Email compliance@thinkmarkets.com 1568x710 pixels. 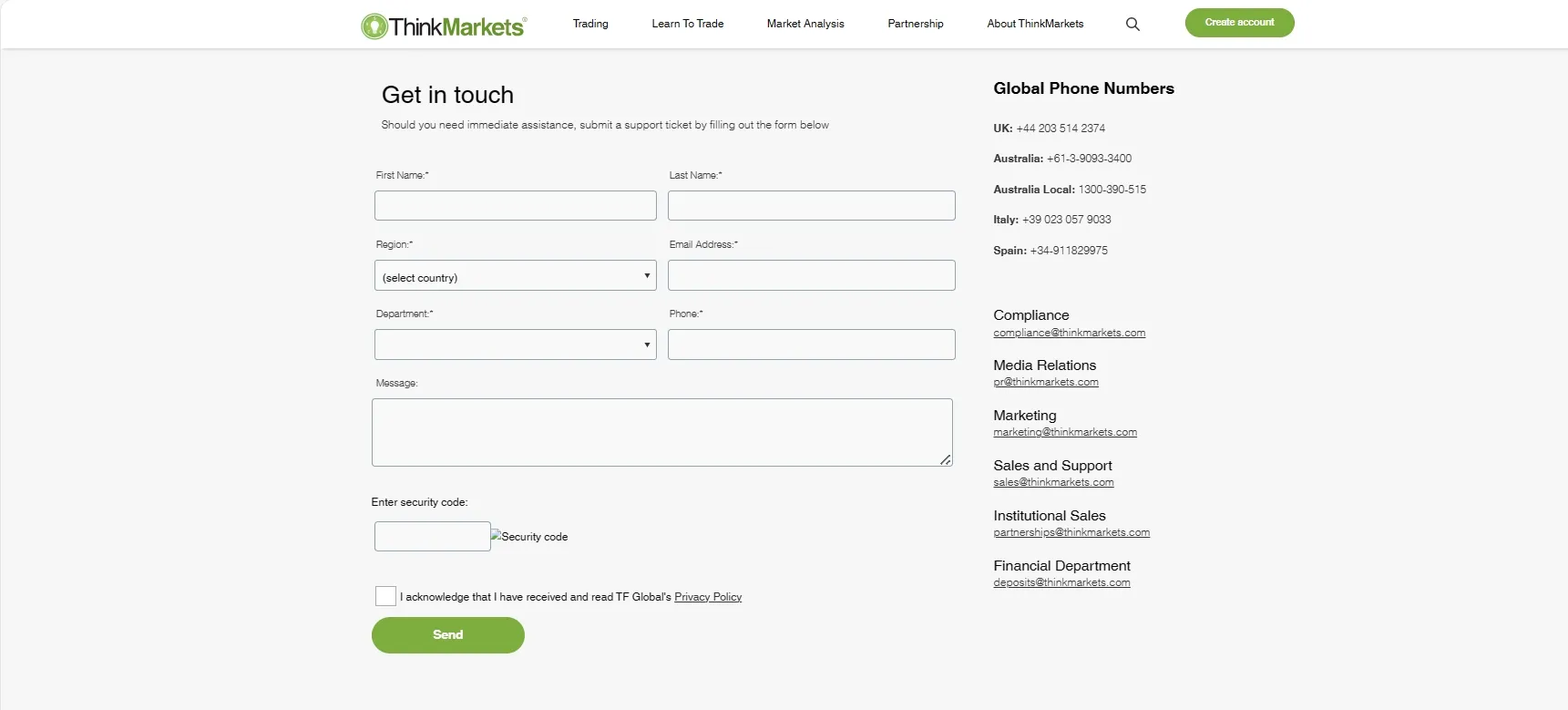[1070, 333]
